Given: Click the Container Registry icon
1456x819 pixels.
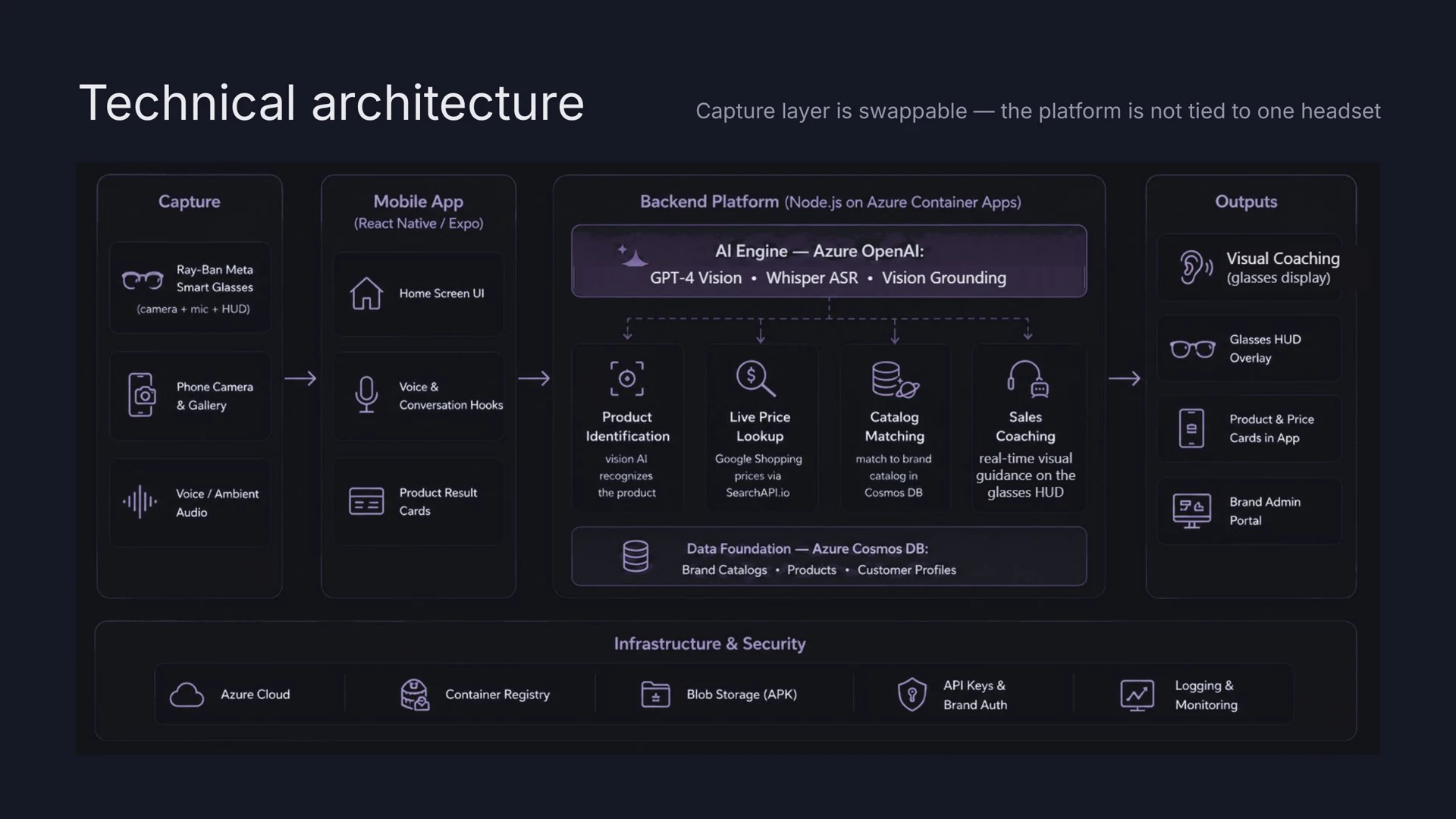Looking at the screenshot, I should point(414,695).
